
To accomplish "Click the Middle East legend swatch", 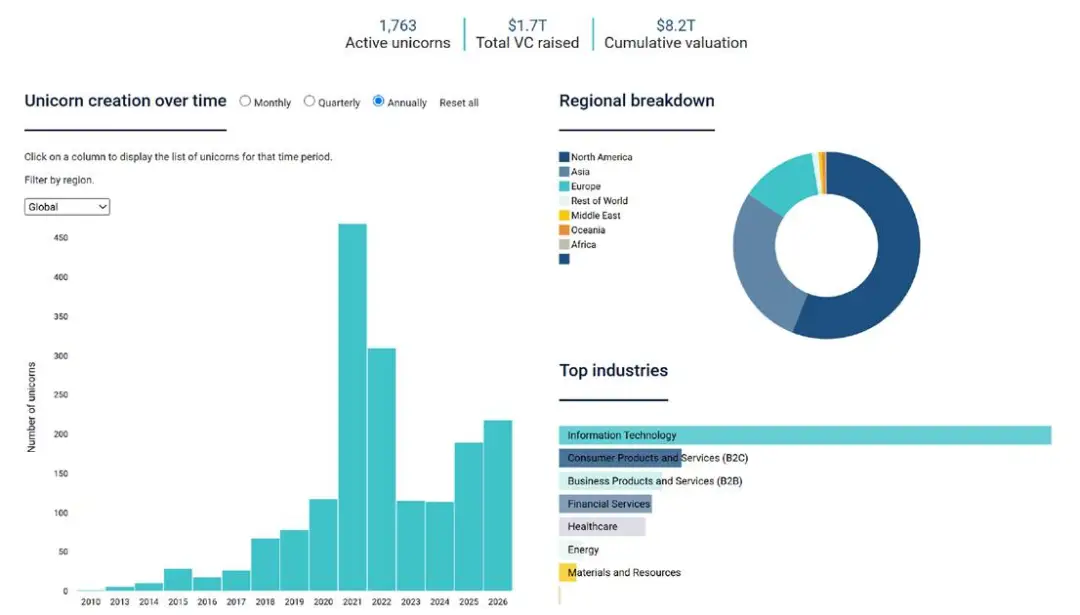I will coord(564,216).
